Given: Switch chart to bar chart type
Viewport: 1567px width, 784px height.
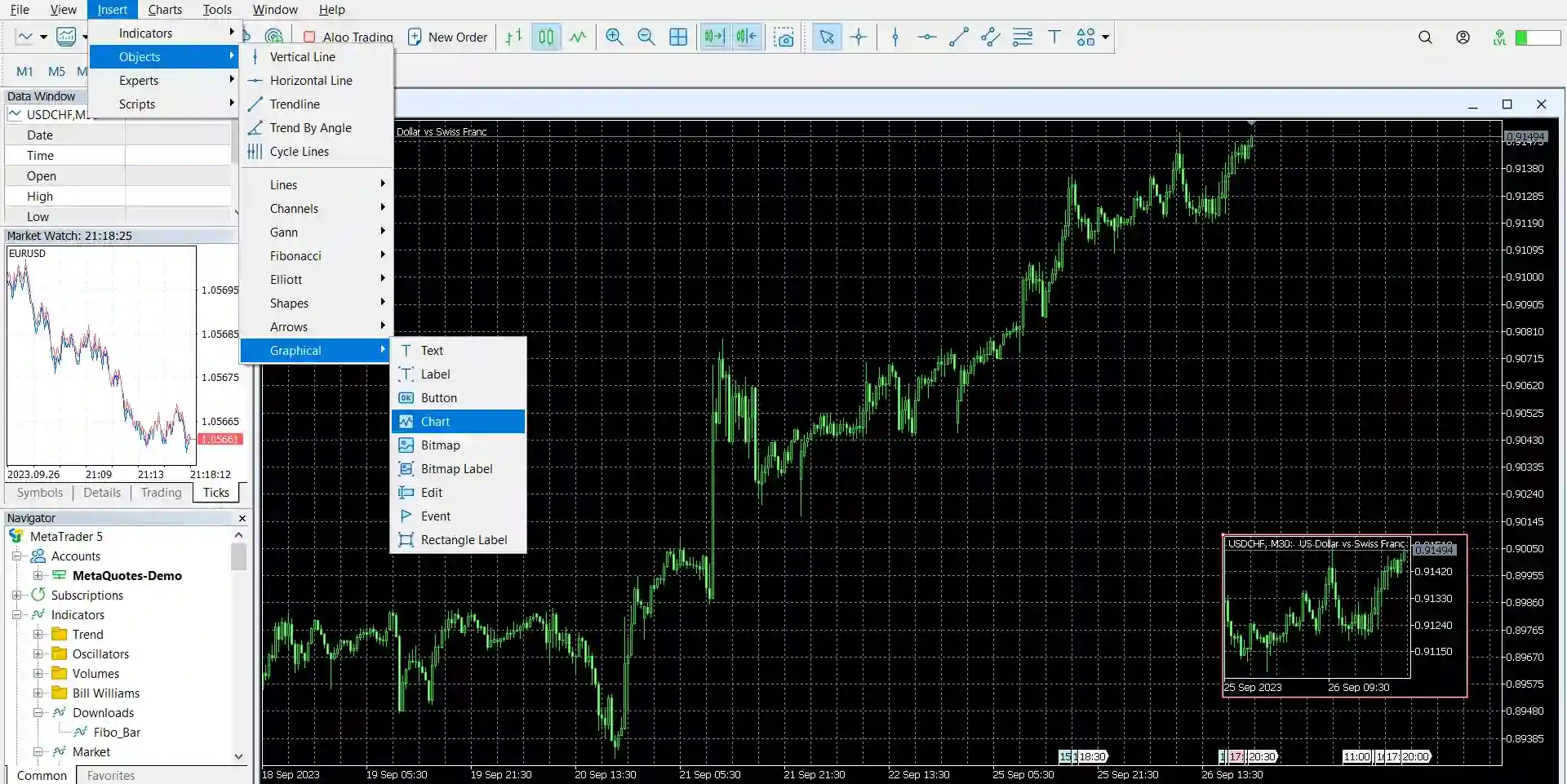Looking at the screenshot, I should pyautogui.click(x=513, y=37).
